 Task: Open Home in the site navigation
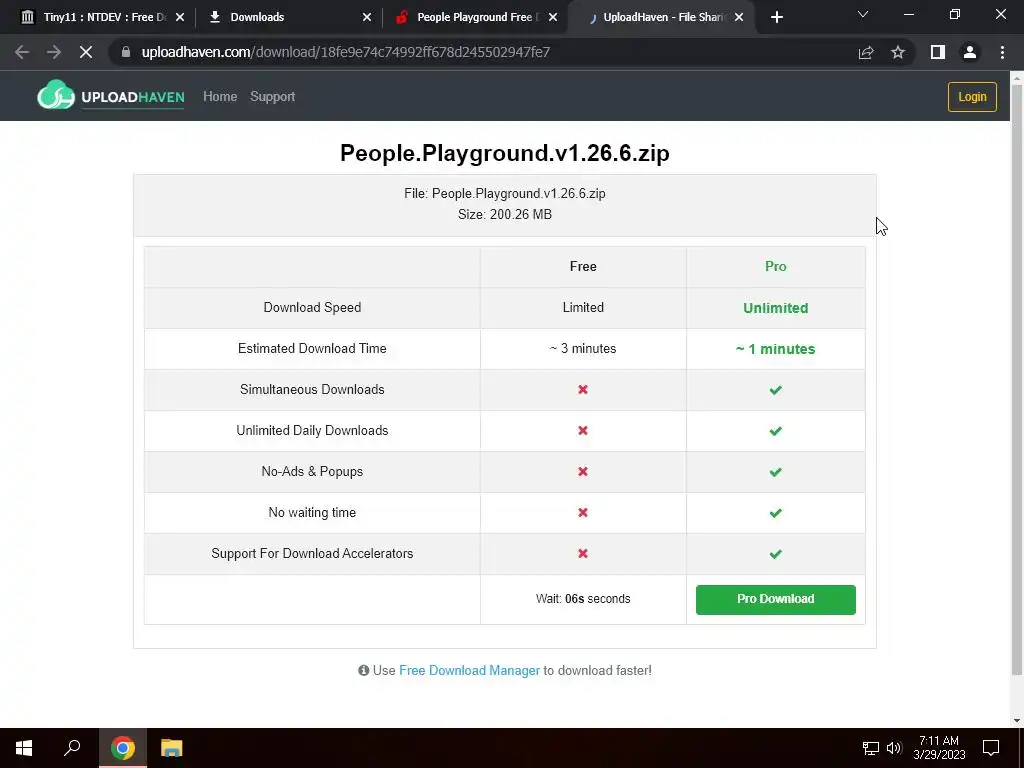220,97
